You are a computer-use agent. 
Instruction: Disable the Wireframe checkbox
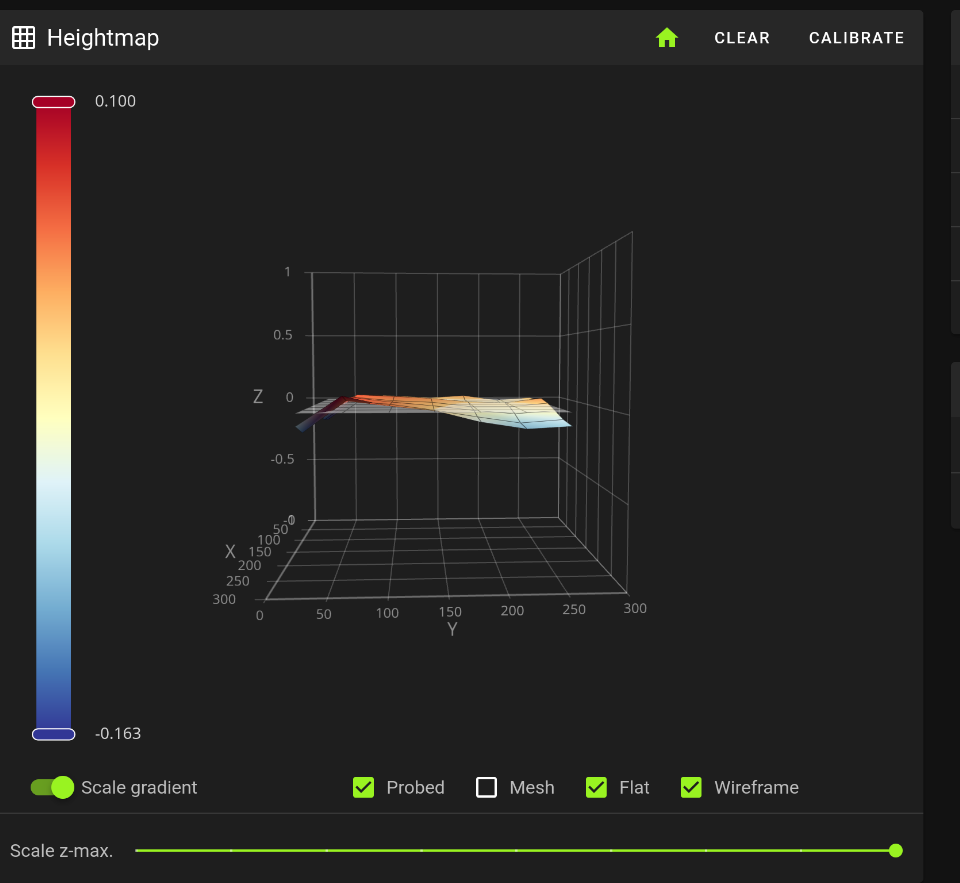coord(691,787)
